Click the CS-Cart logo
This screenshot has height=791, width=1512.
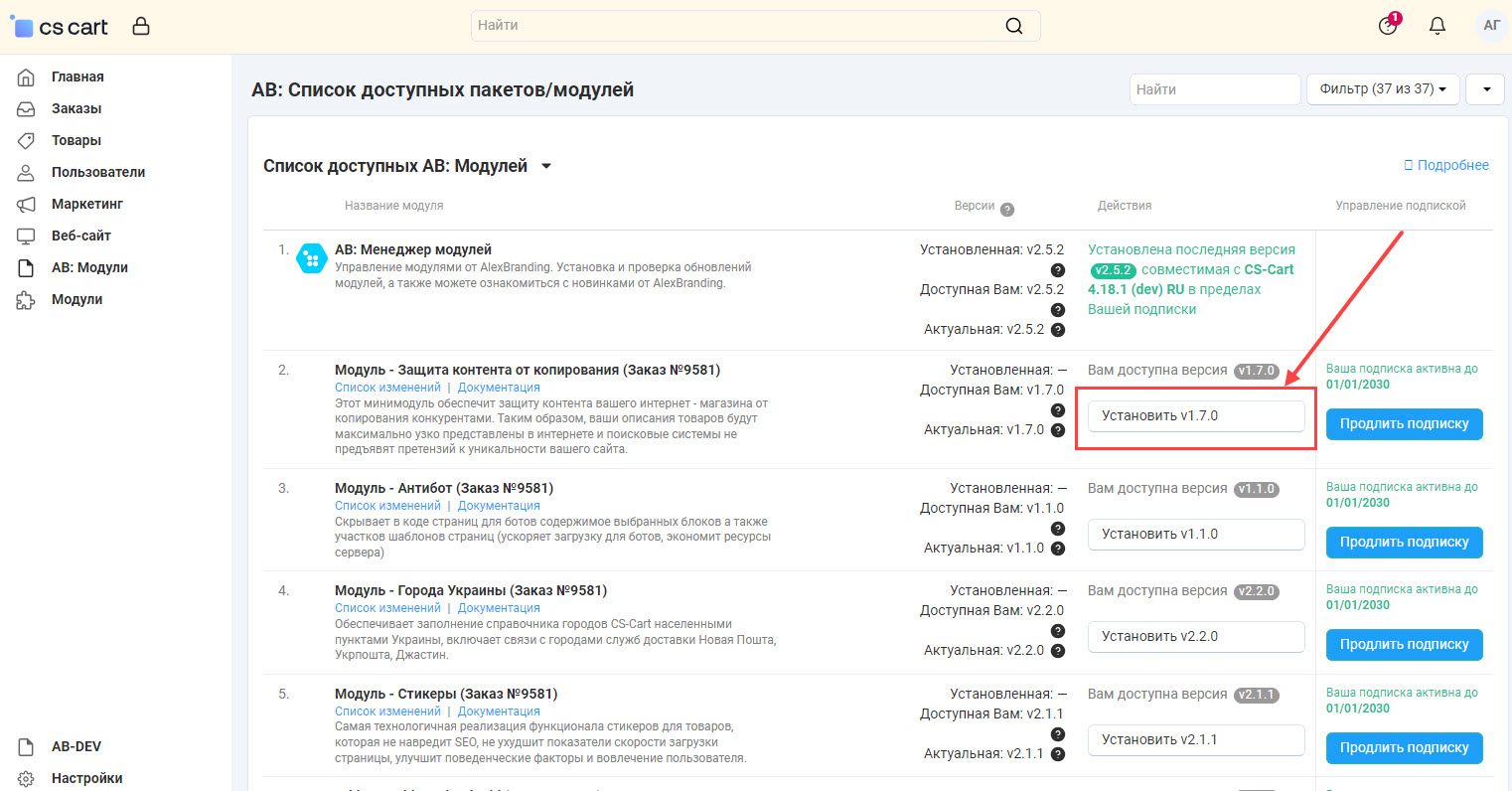tap(61, 27)
